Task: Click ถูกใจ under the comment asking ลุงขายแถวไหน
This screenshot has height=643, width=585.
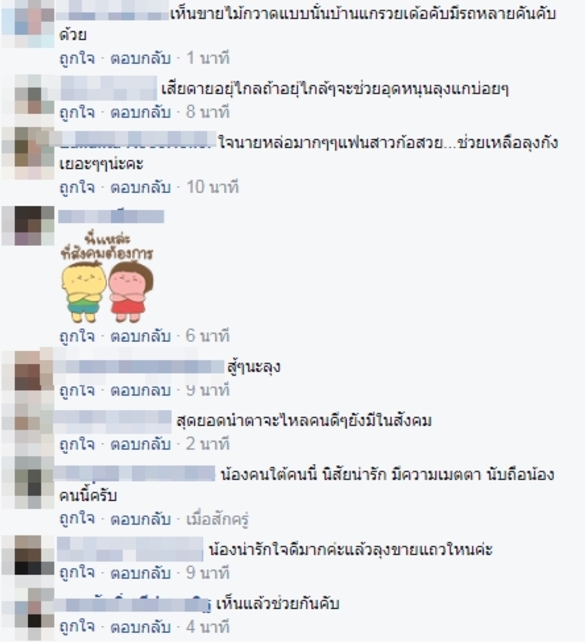Action: pyautogui.click(x=77, y=572)
